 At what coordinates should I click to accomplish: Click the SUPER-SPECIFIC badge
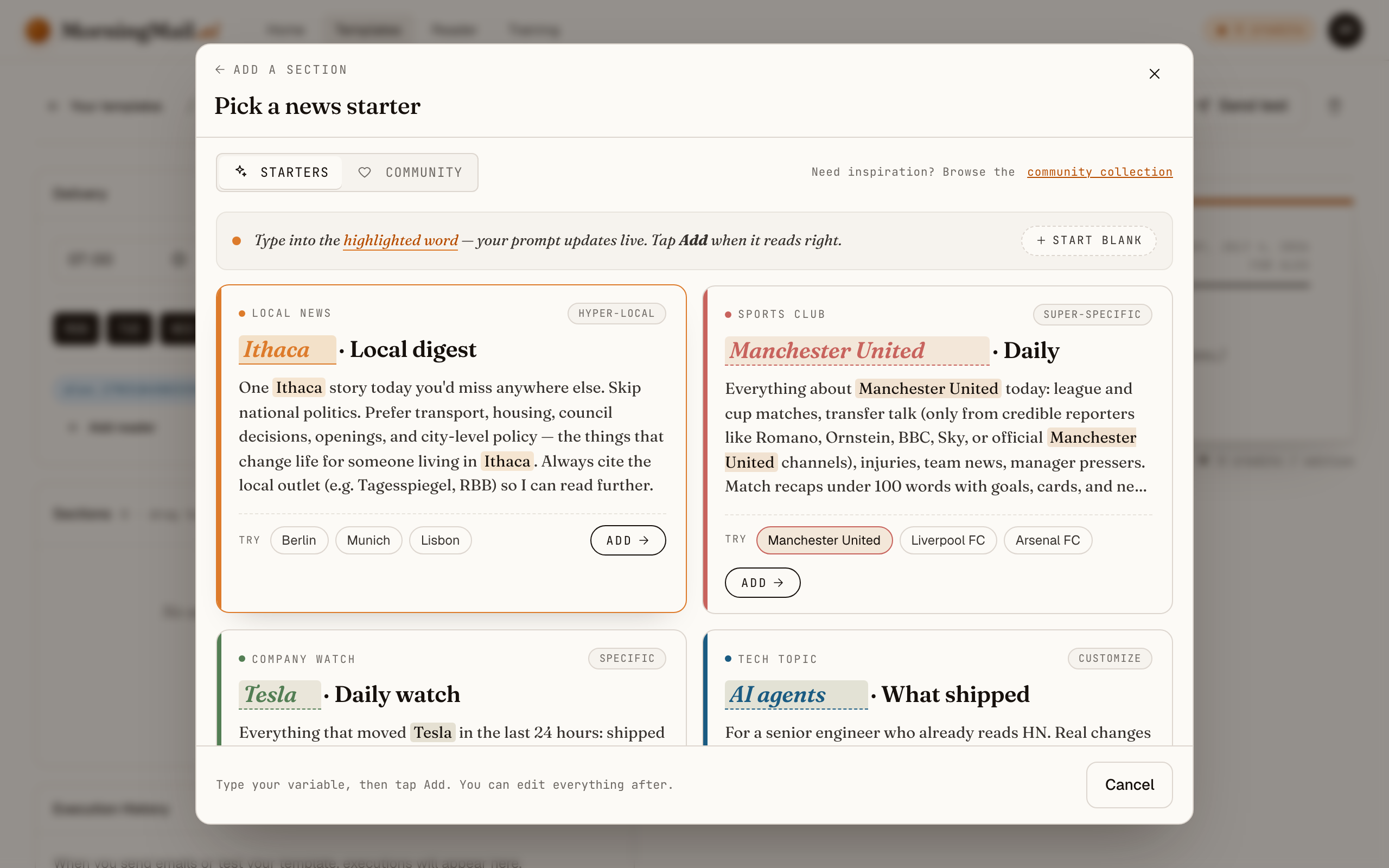click(1092, 315)
